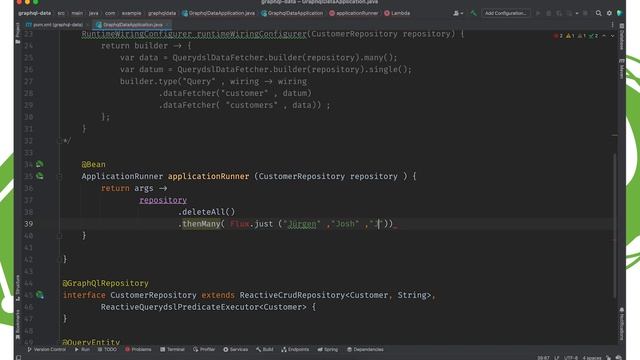640x360 pixels.
Task: Toggle fold marker at line 42
Action: pyautogui.click(x=60, y=259)
